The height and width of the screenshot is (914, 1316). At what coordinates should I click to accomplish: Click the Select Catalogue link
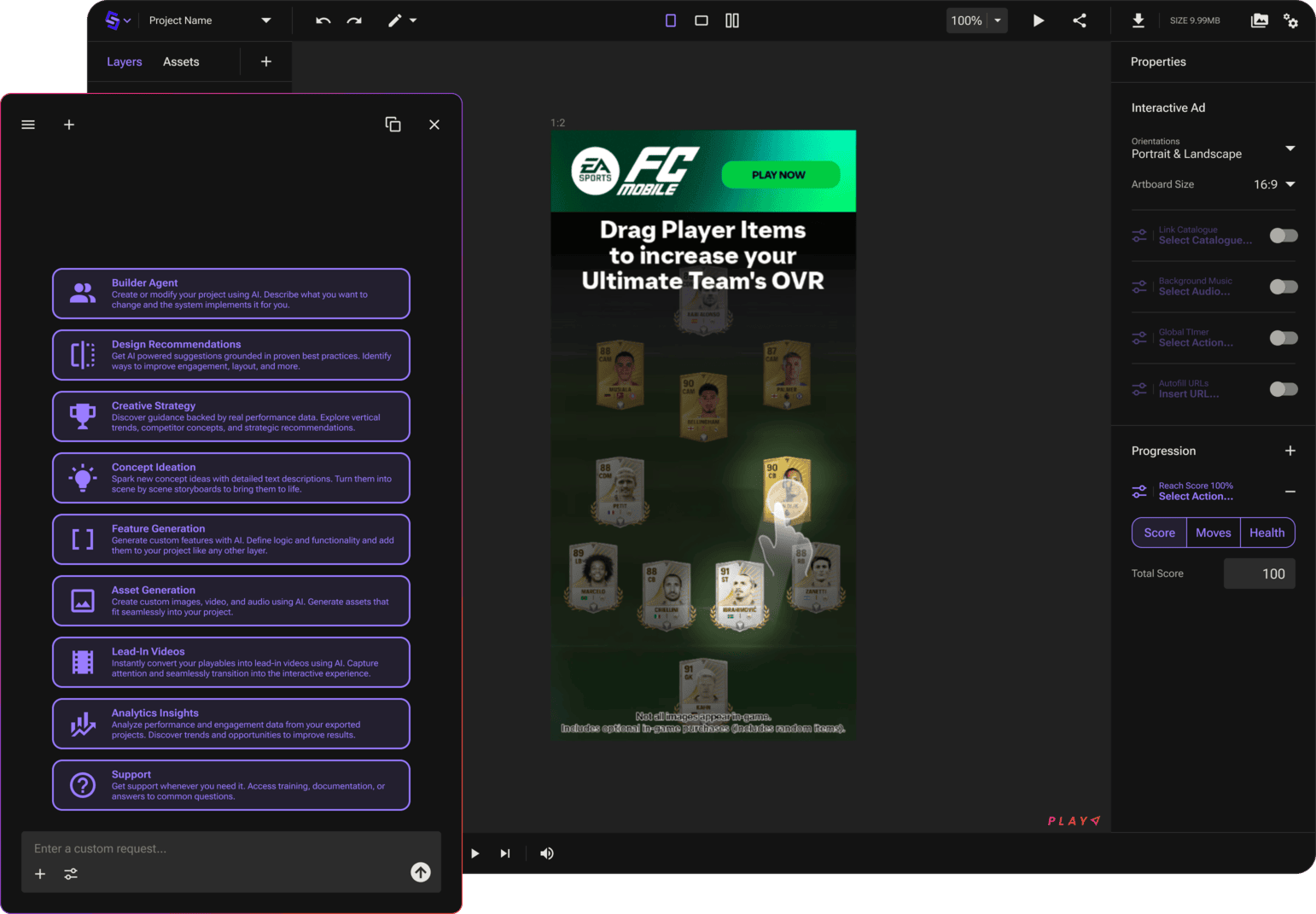[1205, 241]
